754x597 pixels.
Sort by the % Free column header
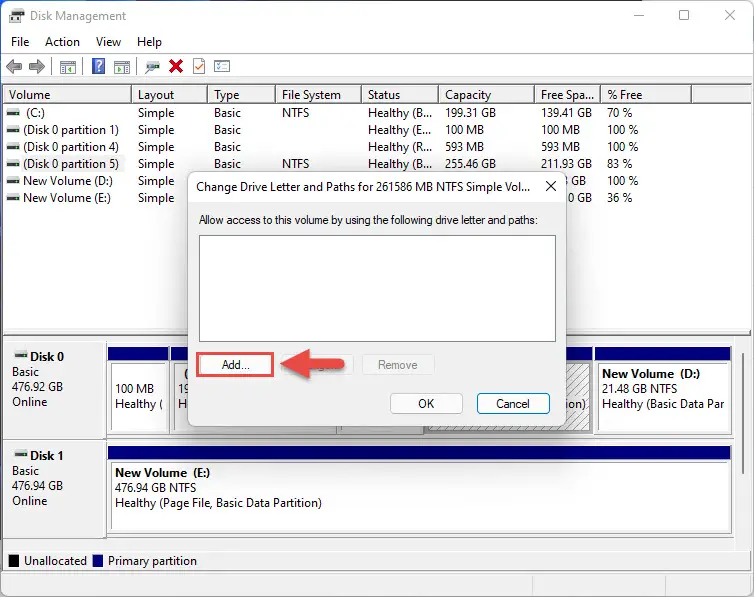[646, 95]
